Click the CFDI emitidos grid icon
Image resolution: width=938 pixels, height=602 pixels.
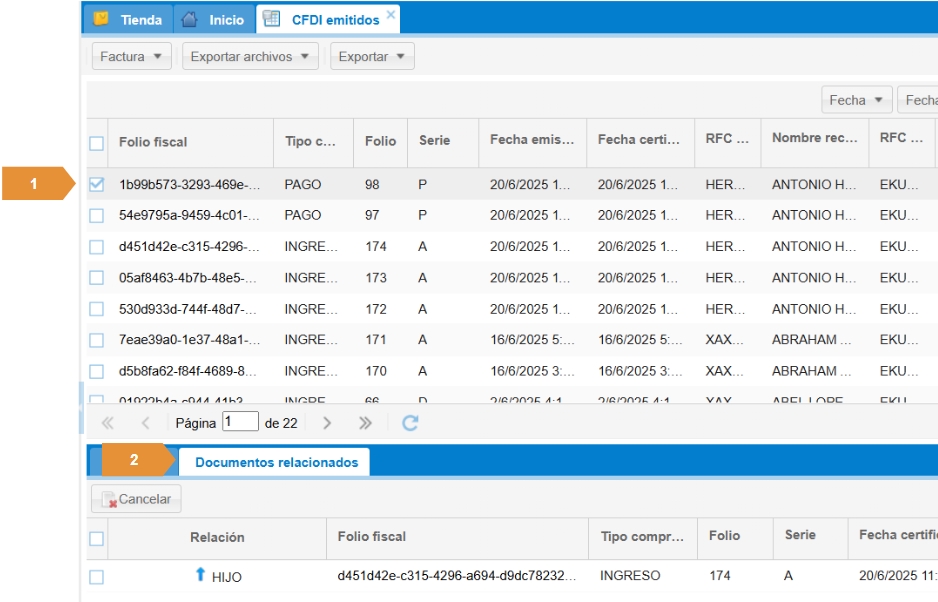271,19
